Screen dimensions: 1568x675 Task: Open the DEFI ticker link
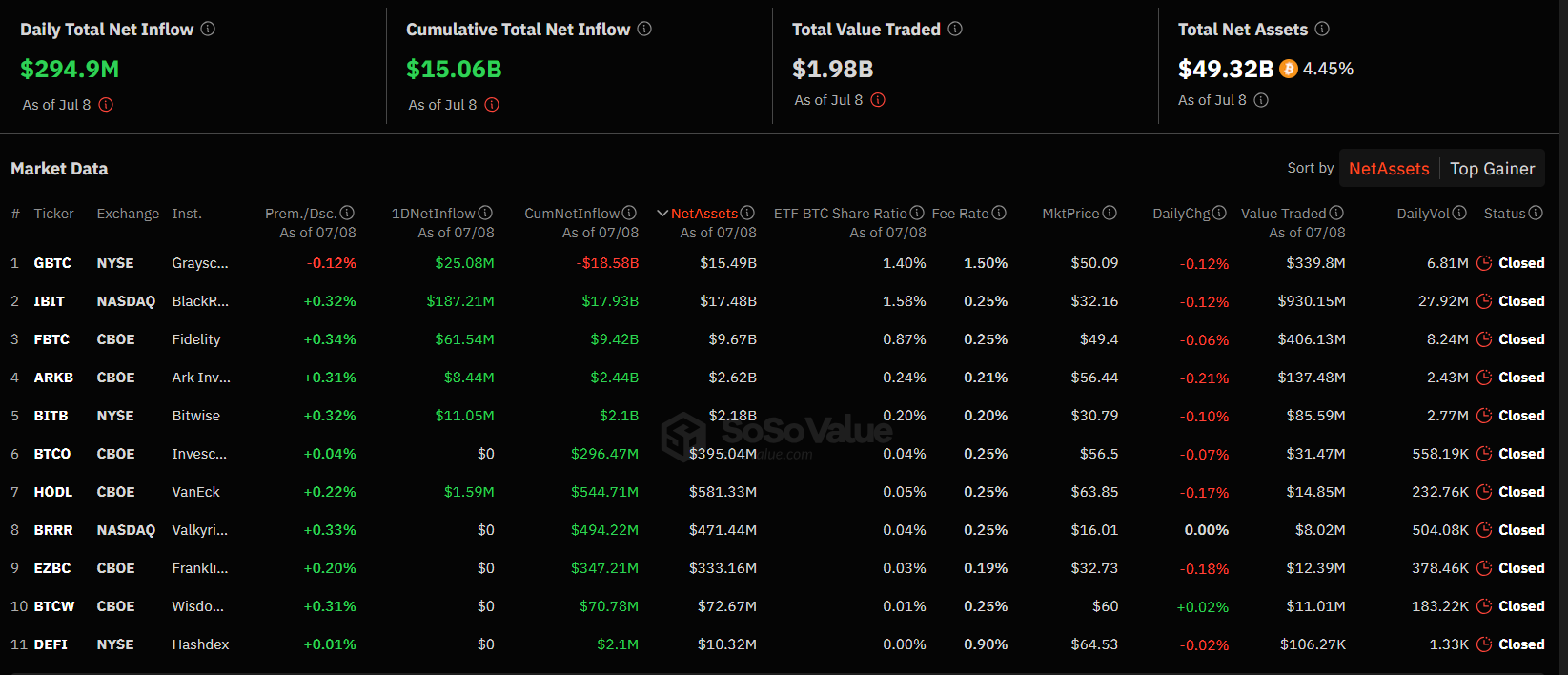[51, 644]
